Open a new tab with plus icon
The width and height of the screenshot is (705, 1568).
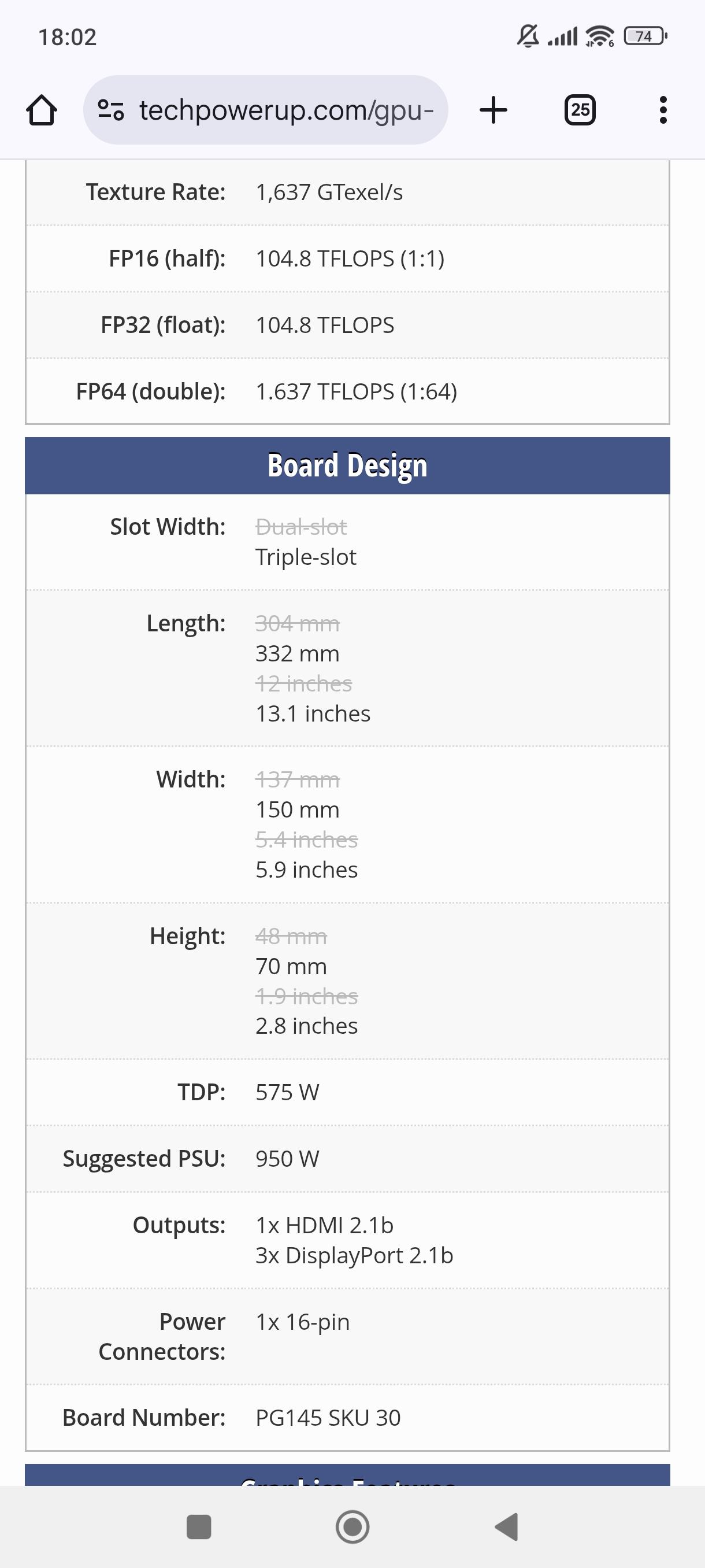tap(493, 110)
